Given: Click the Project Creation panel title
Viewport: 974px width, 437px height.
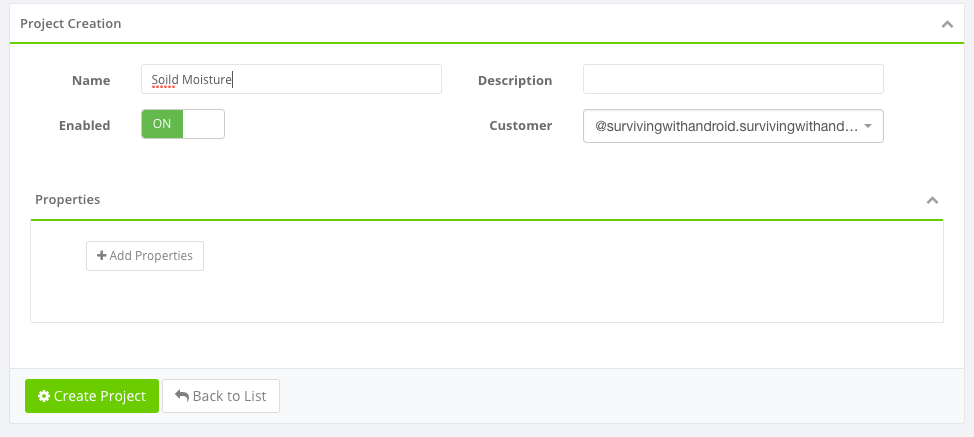Looking at the screenshot, I should (71, 23).
